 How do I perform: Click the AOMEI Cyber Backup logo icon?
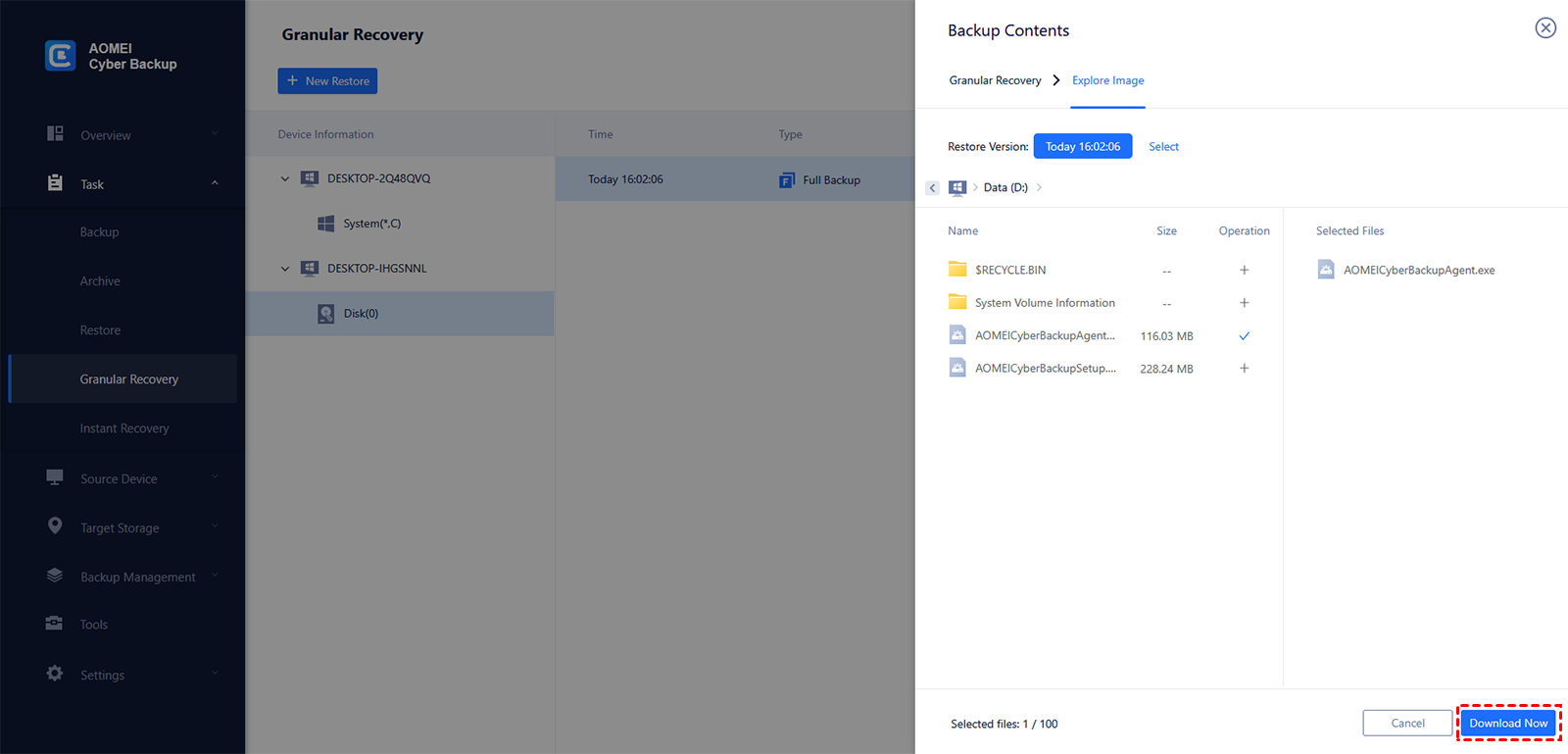pyautogui.click(x=60, y=56)
